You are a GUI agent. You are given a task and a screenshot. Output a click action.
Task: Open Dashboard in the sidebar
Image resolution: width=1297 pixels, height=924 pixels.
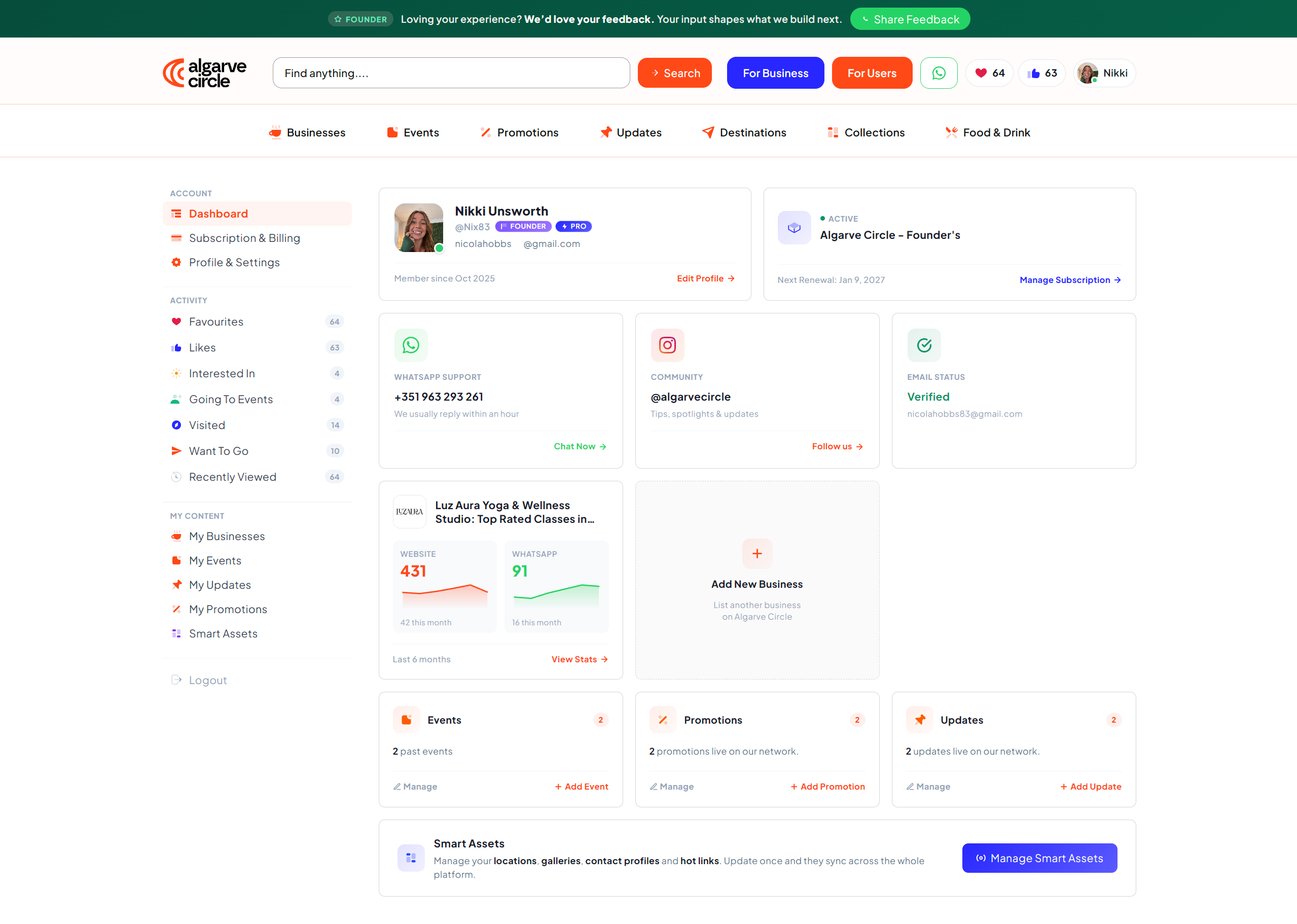[257, 214]
